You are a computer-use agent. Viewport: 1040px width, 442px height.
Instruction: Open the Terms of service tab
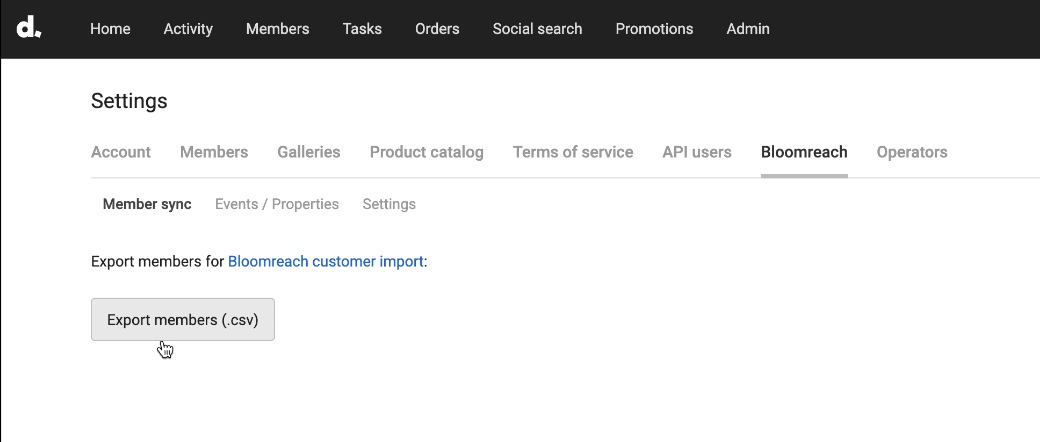(573, 152)
